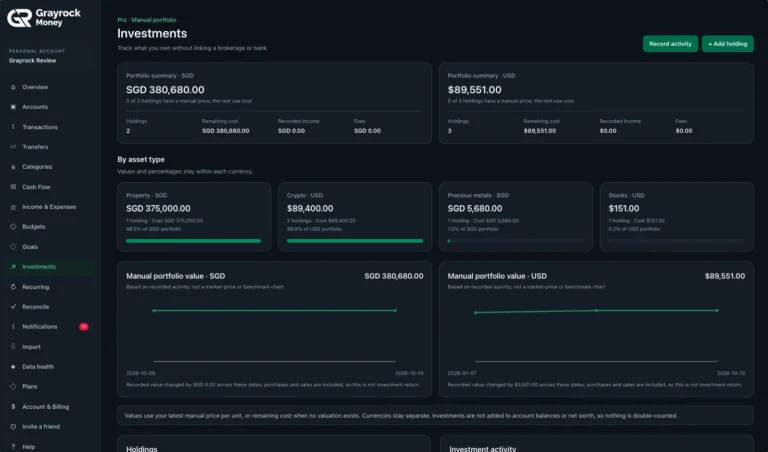Click the 'Pro · Manual portfolio' label
The image size is (768, 452).
click(147, 20)
